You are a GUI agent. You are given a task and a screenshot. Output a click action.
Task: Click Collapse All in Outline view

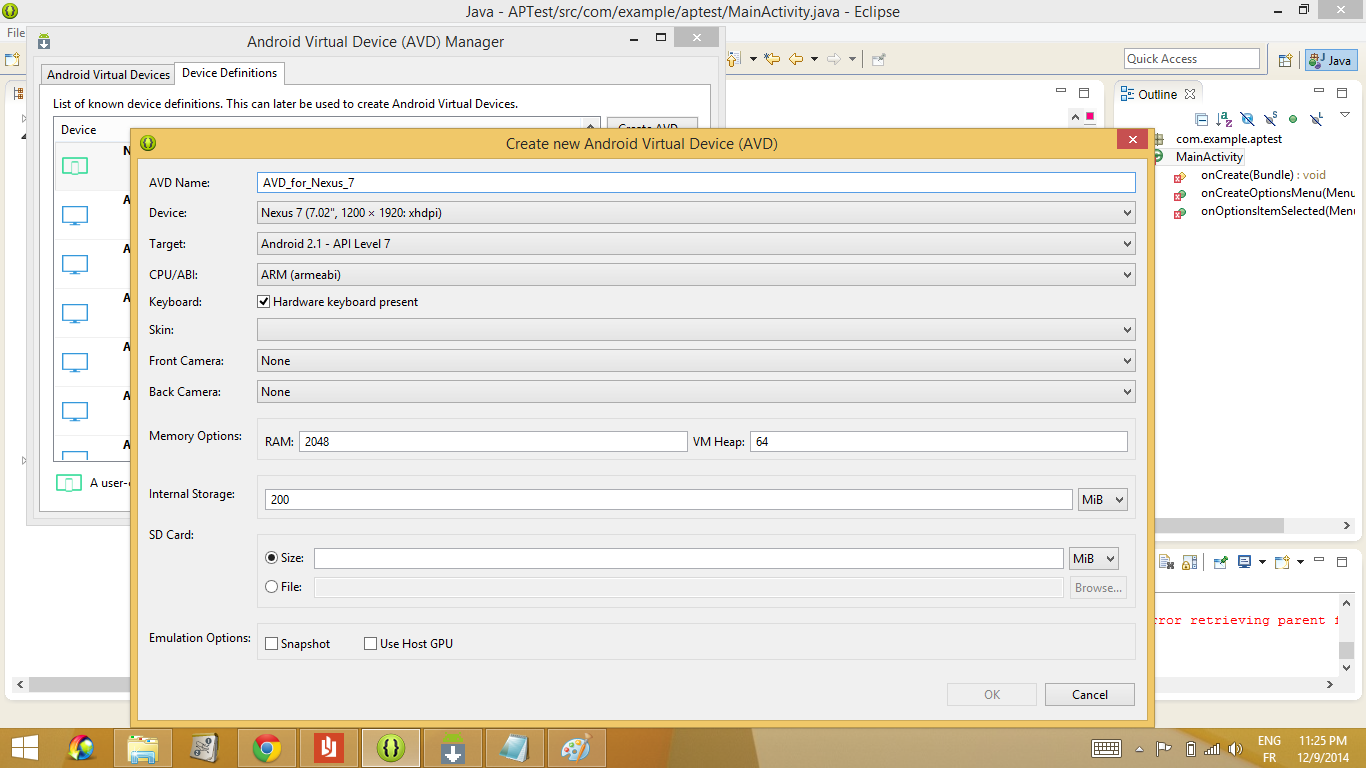tap(1201, 119)
